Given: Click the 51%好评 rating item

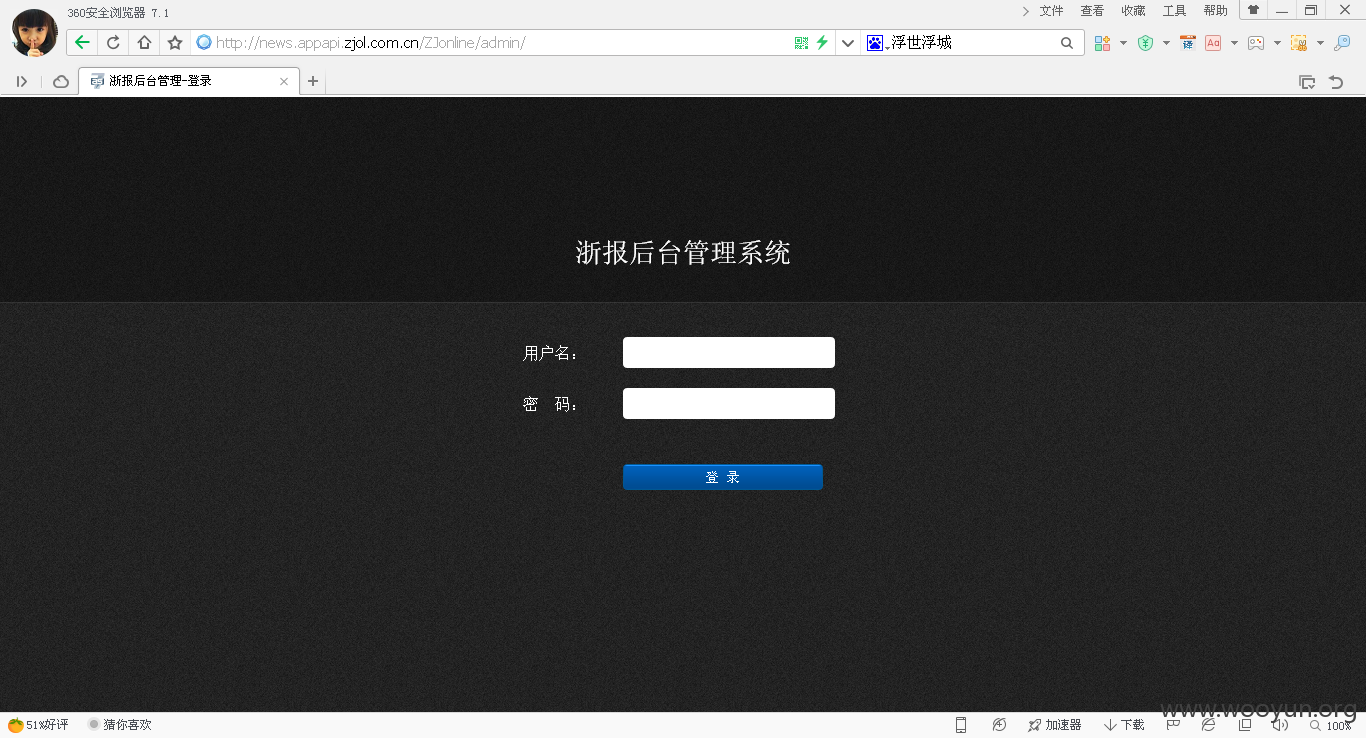Looking at the screenshot, I should 39,725.
